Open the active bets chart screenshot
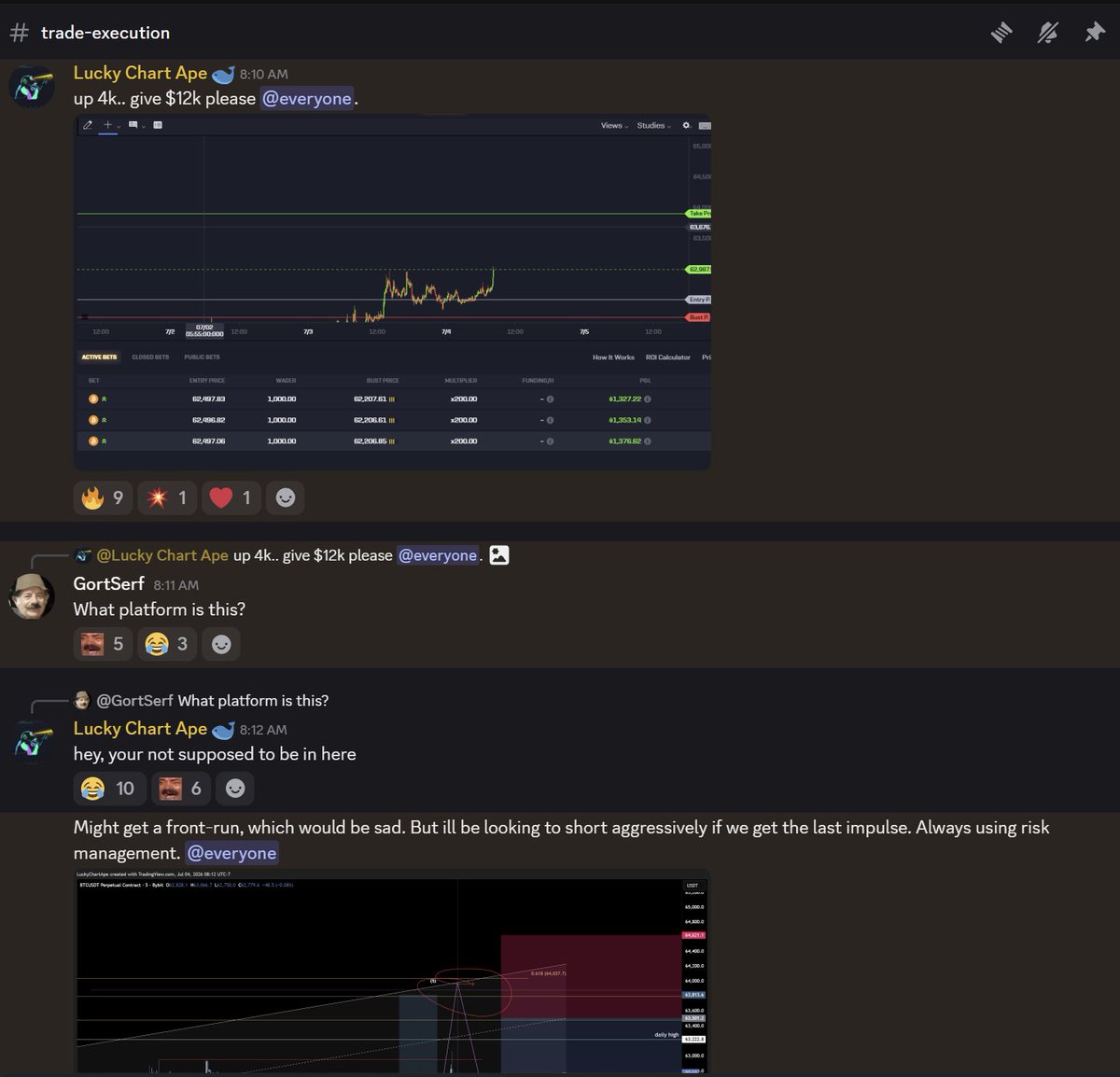 [392, 292]
